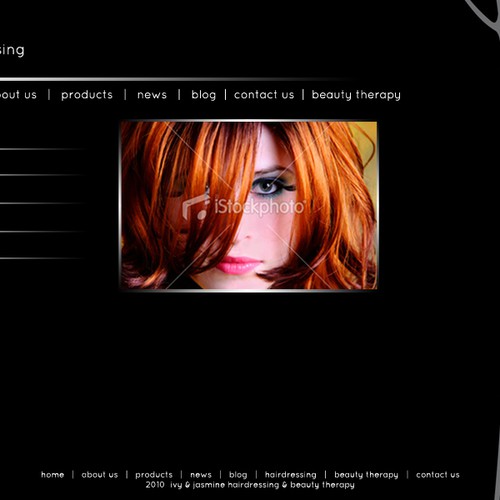
Task: Click the iStockphoto watermark logo
Action: (x=244, y=207)
